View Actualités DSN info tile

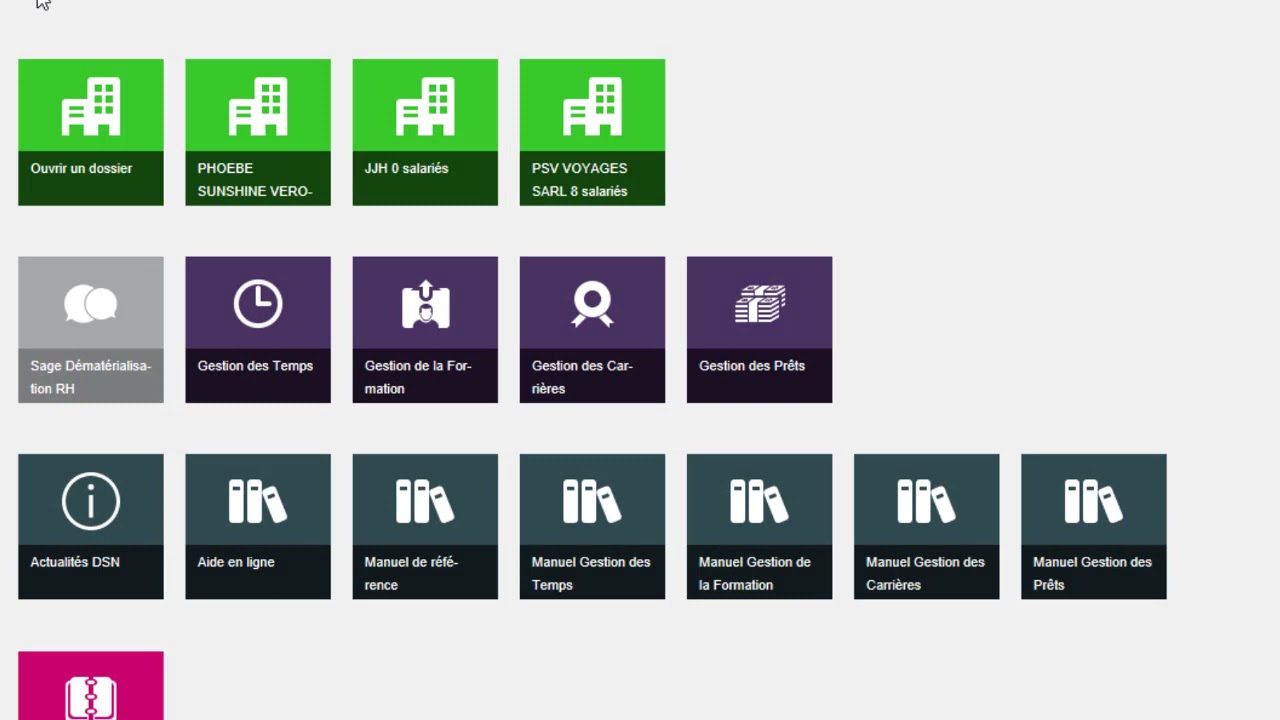(x=91, y=527)
